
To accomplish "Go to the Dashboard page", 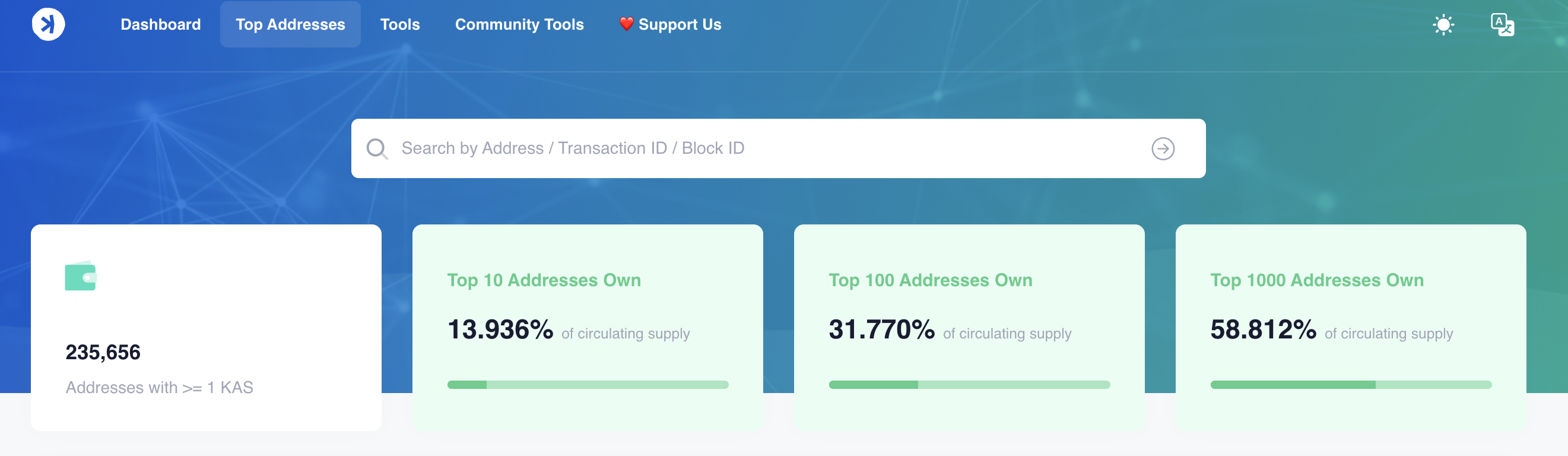I will click(161, 24).
